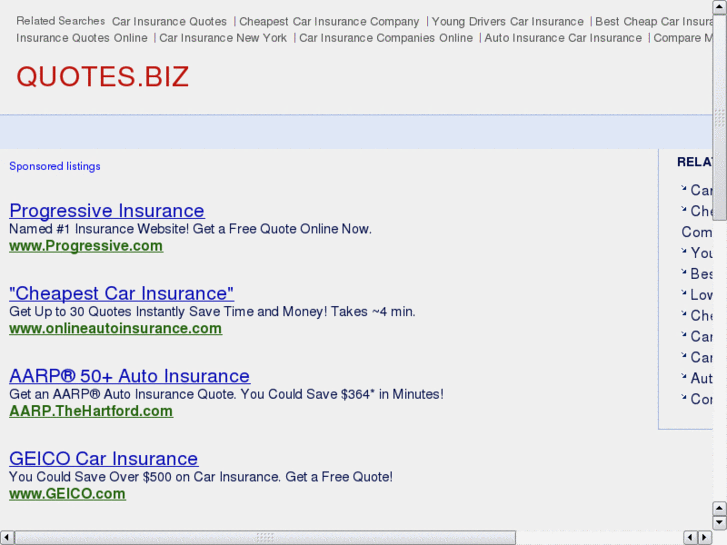The height and width of the screenshot is (545, 727).
Task: Click the "Related Searches" header label
Action: click(x=61, y=21)
